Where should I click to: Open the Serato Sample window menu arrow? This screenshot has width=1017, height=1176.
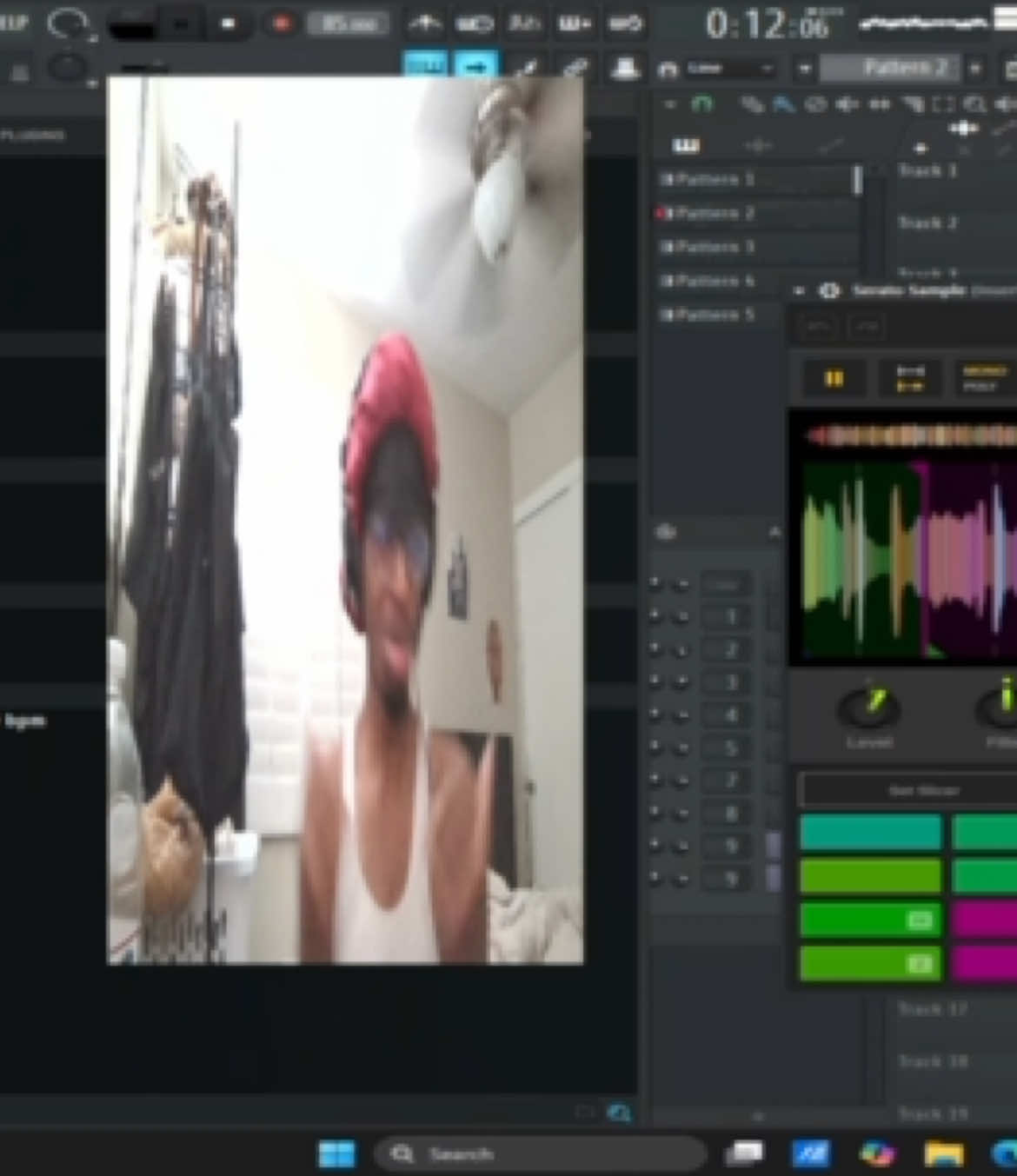click(x=799, y=291)
